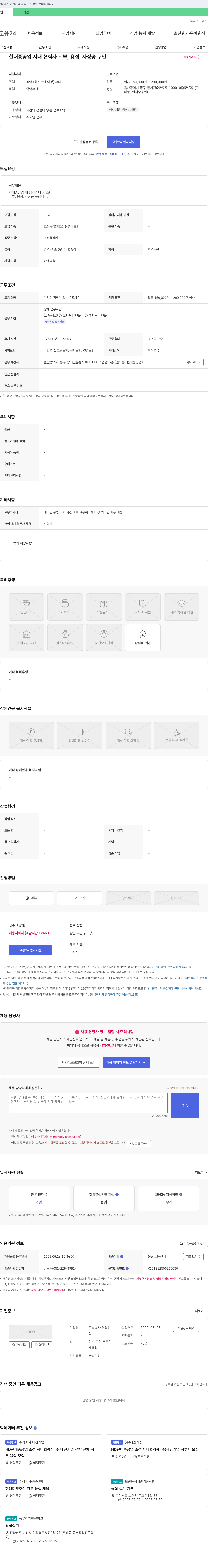Screen dimensions: 208x1568
Task: Jump to the 전형방법 section tab
Action: (161, 47)
